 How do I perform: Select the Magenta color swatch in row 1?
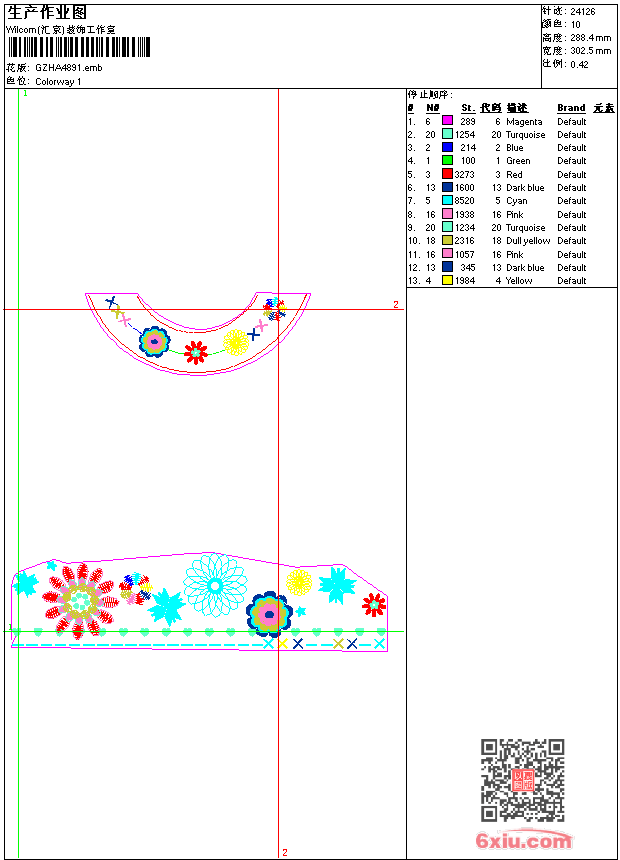[x=447, y=121]
